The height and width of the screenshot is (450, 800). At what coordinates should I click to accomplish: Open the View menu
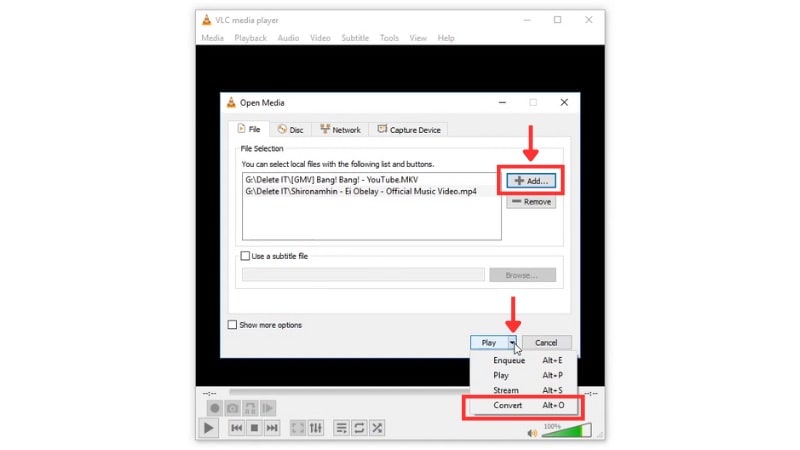418,38
